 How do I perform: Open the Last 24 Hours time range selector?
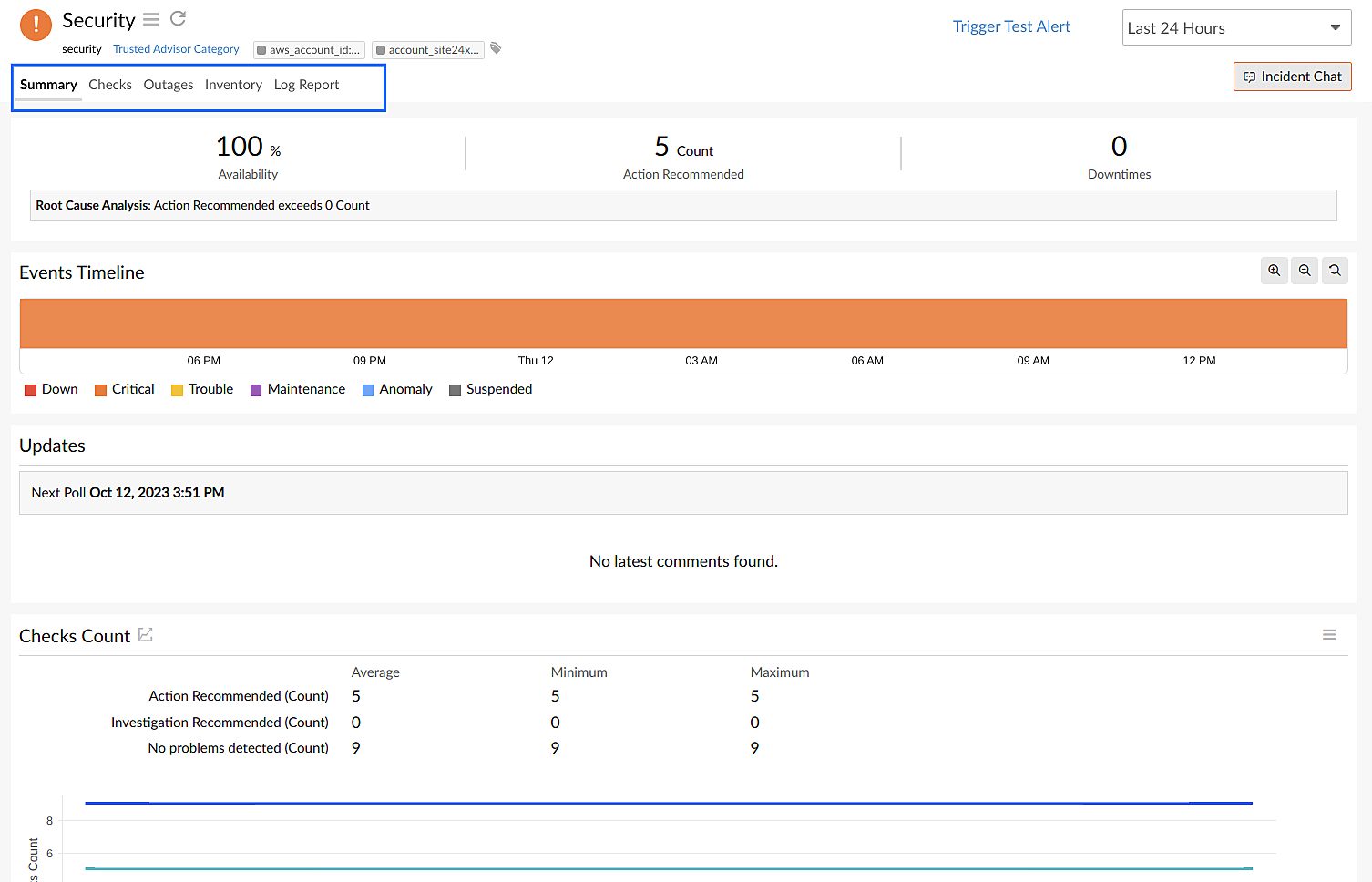(x=1235, y=27)
